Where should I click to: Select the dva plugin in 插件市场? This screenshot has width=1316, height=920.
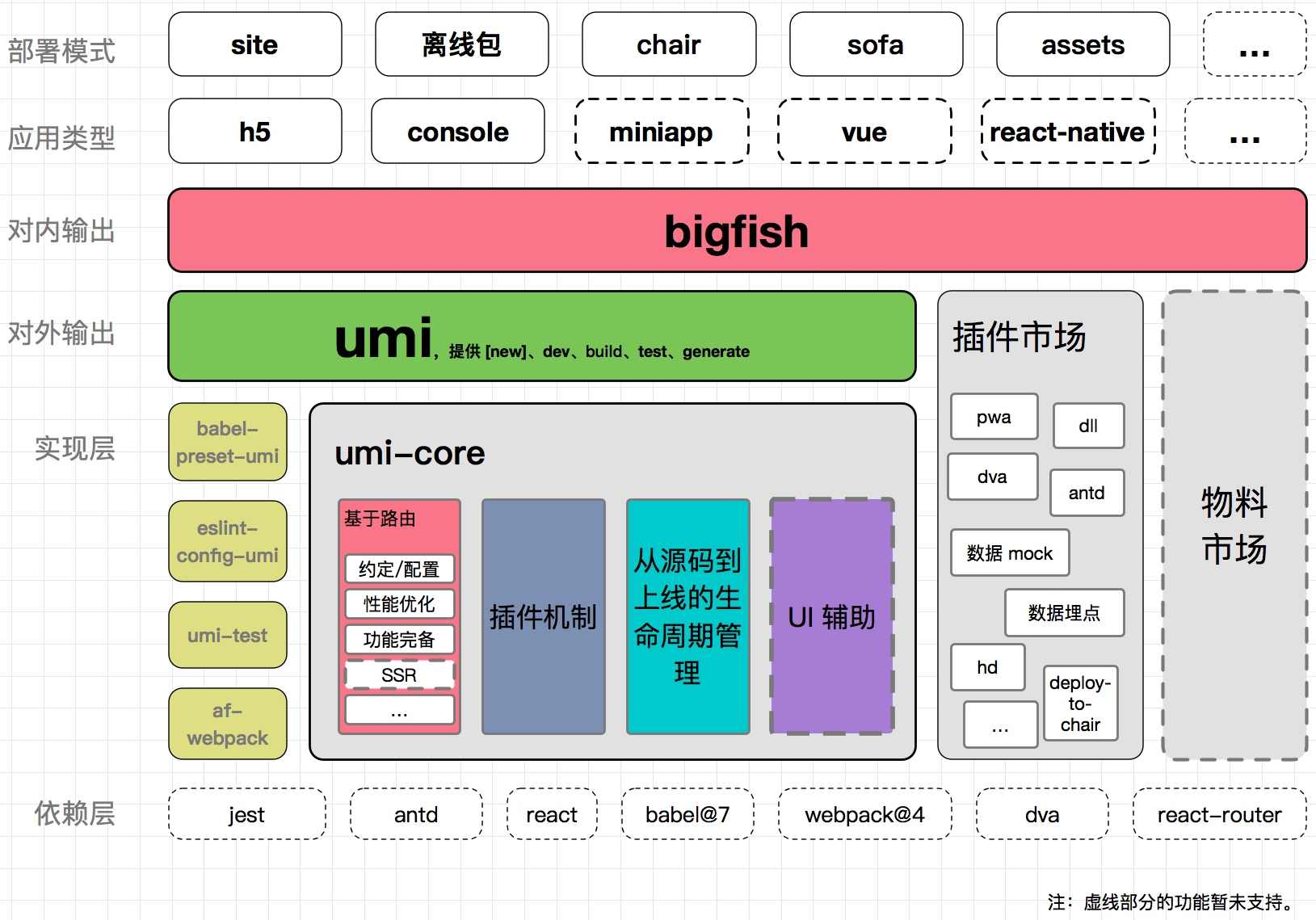point(992,477)
